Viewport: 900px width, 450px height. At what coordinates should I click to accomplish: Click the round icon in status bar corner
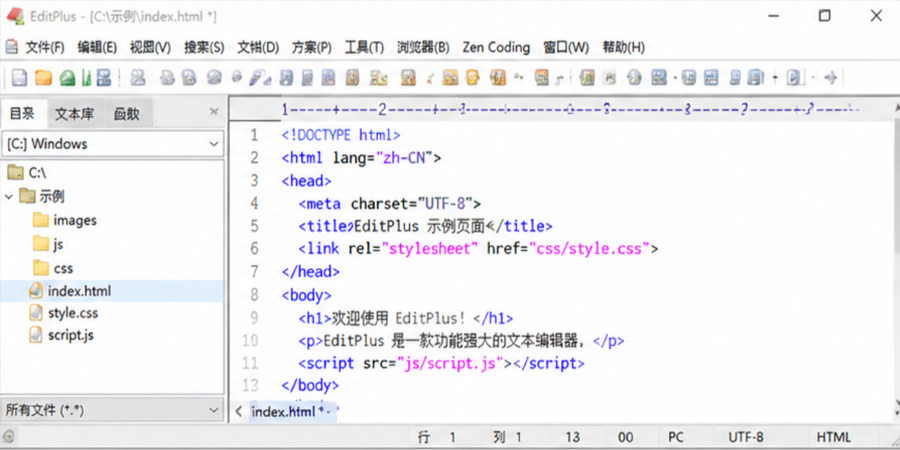pos(7,437)
